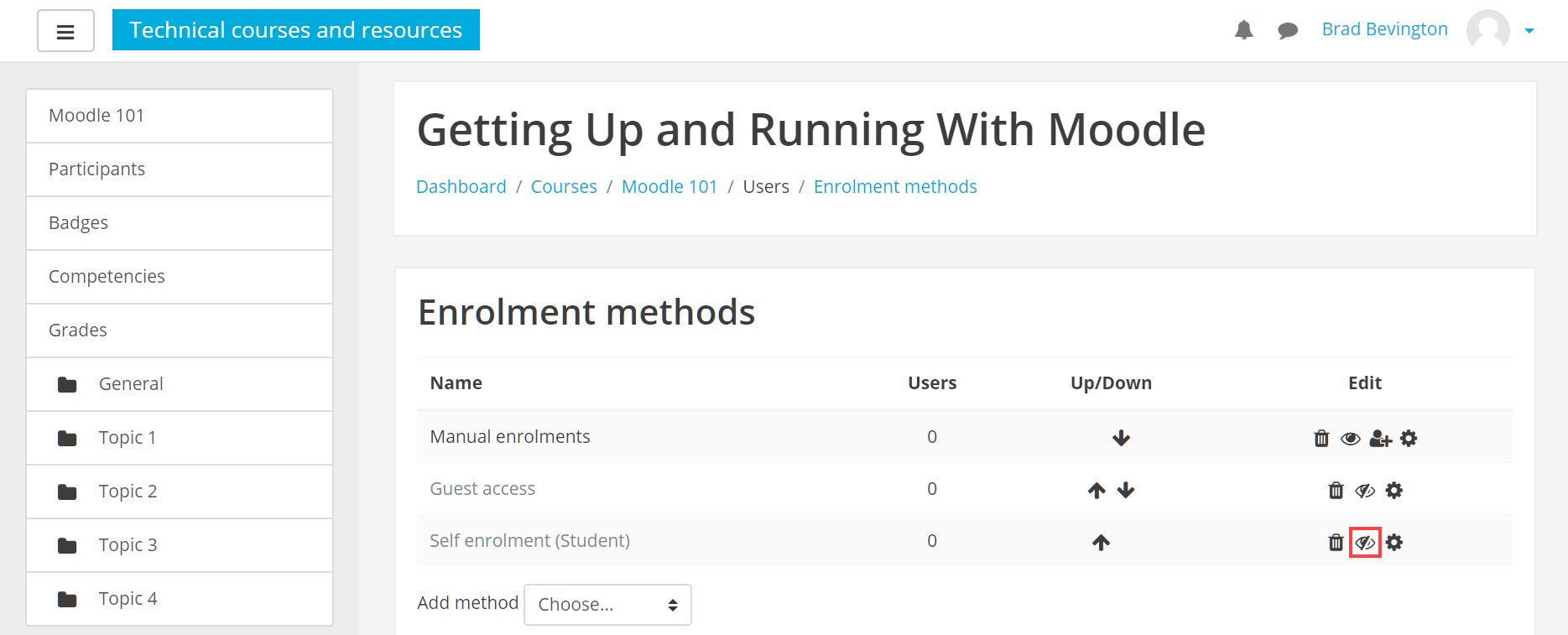
Task: Open Moodle 101 breadcrumb link
Action: 669,186
